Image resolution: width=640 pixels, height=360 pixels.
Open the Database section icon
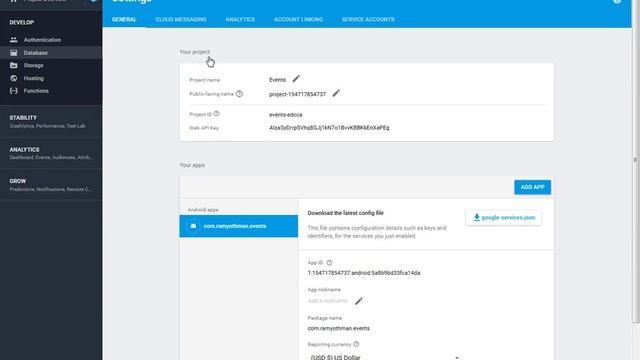[14, 53]
